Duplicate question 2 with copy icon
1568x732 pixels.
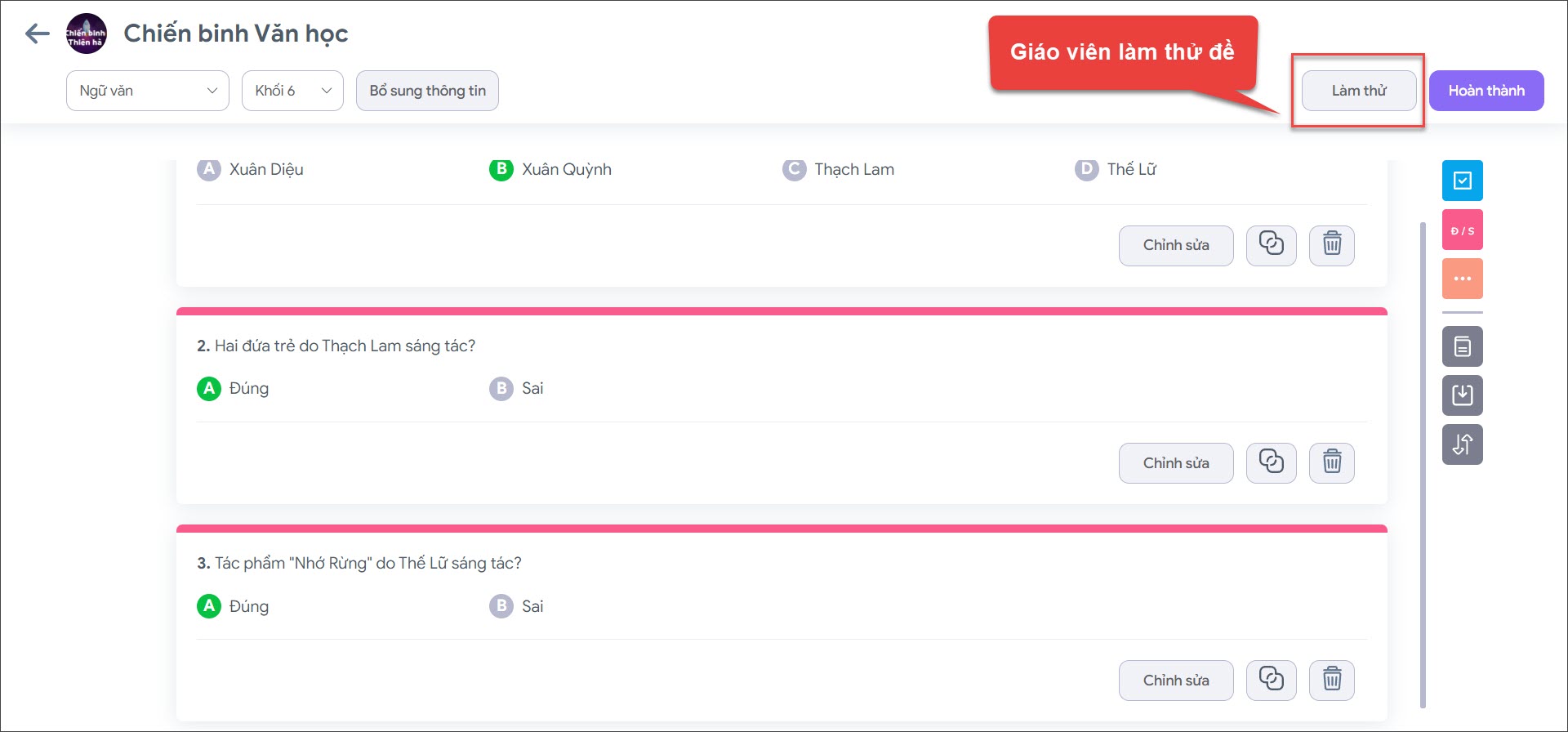pyautogui.click(x=1271, y=462)
